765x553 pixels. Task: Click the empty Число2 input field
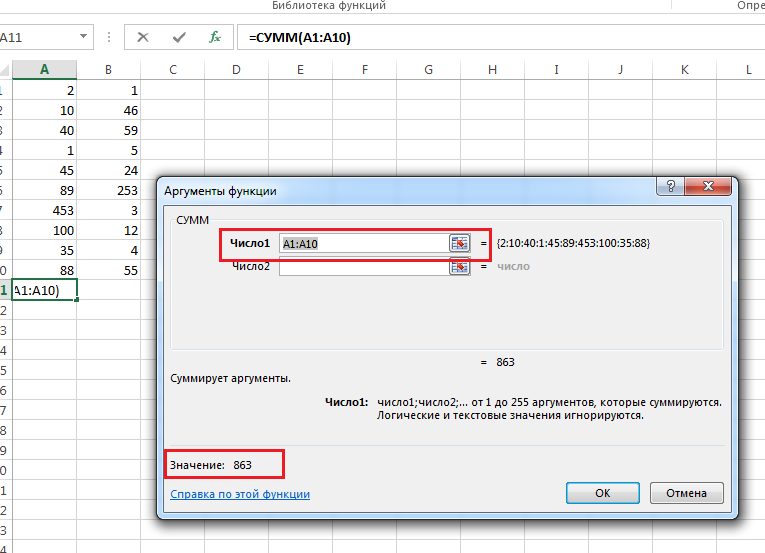click(363, 266)
